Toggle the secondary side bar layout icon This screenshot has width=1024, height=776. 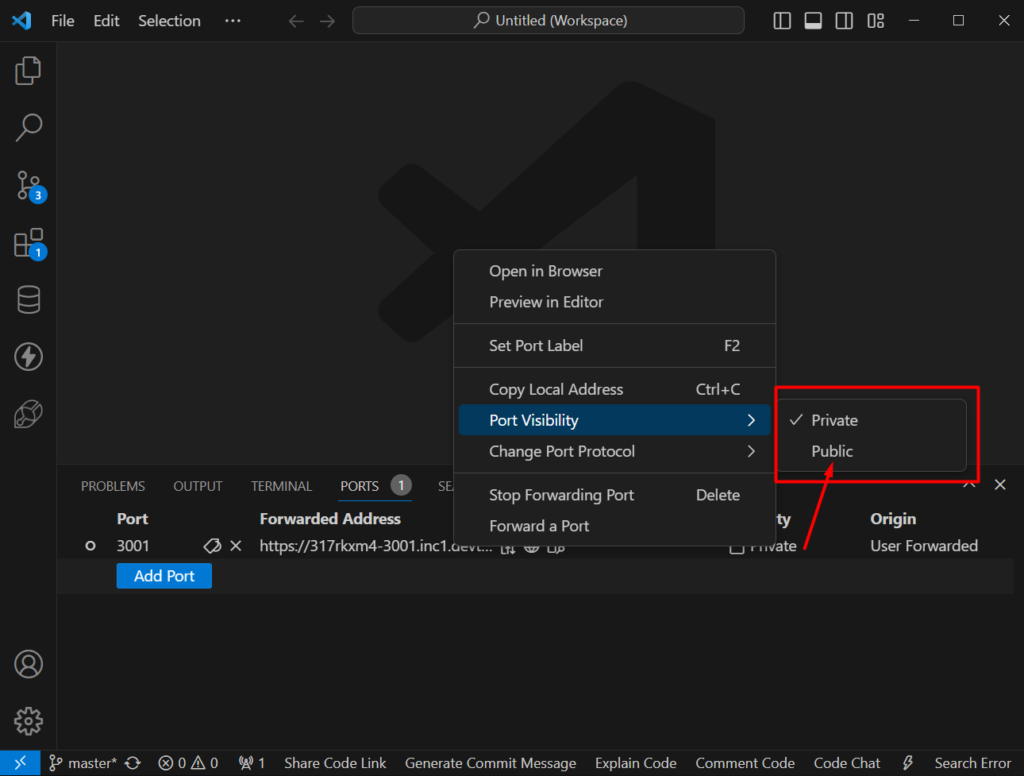point(844,21)
